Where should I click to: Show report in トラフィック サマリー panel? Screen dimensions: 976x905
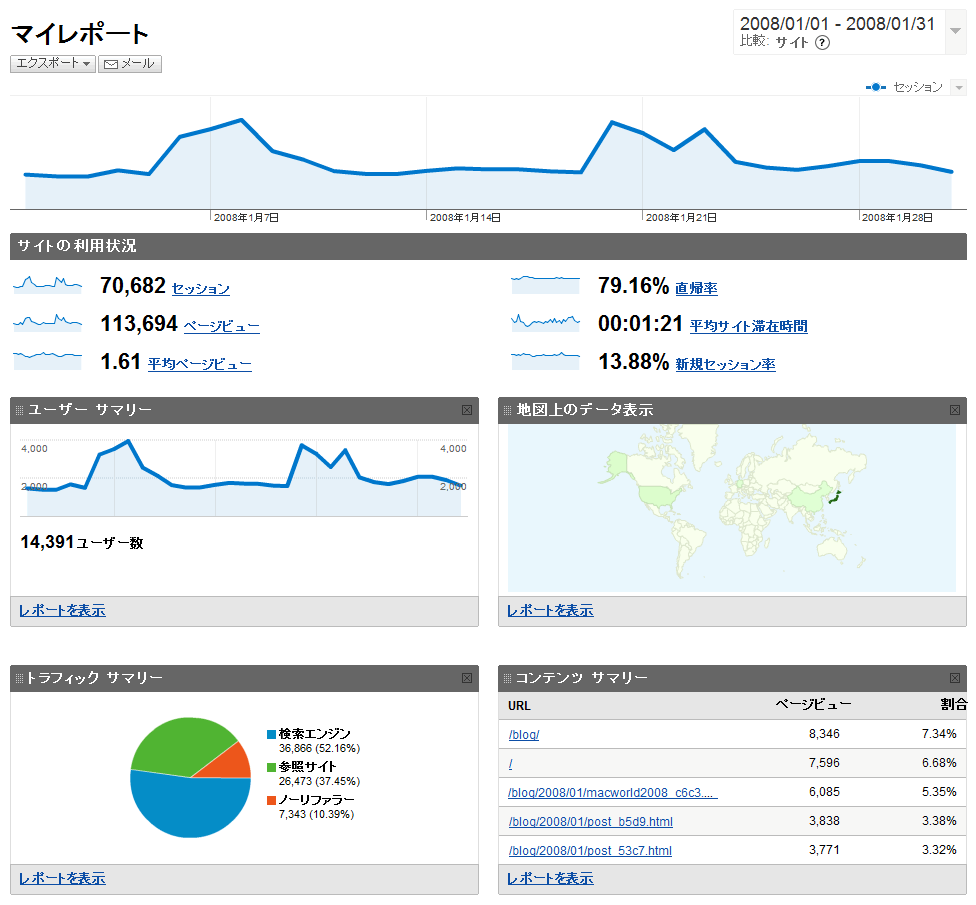62,878
